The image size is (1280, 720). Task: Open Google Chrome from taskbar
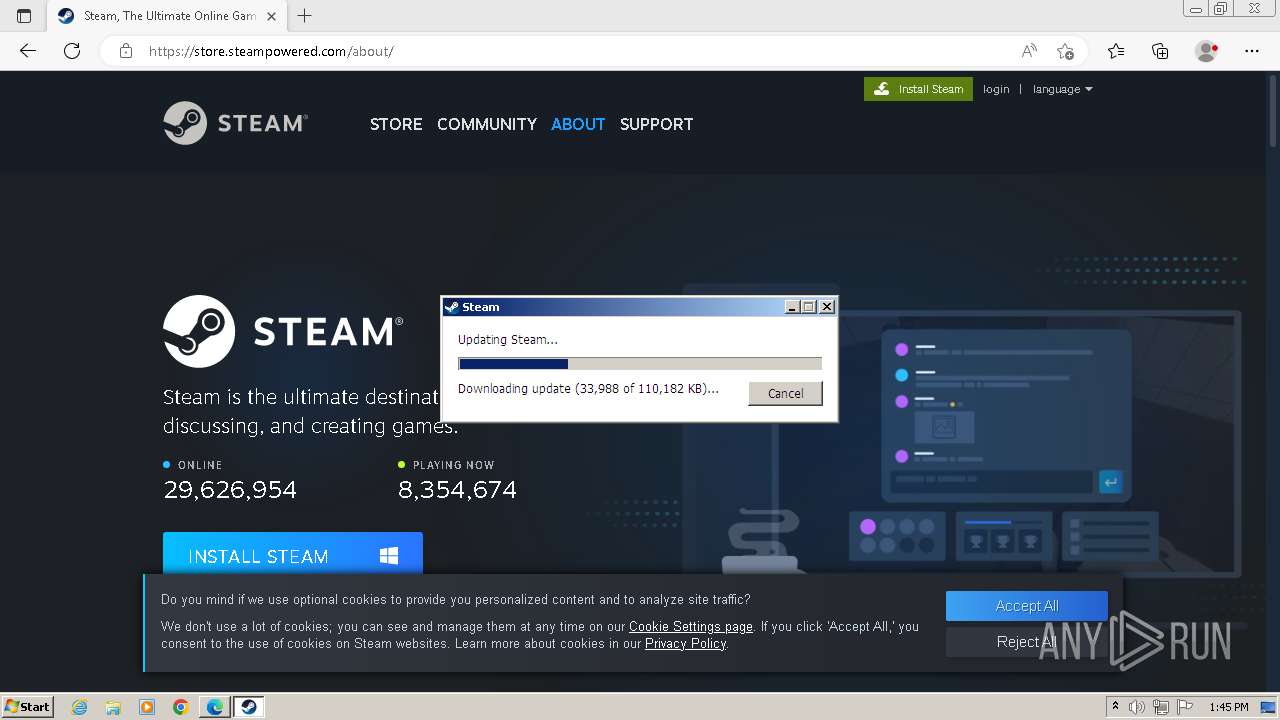click(x=181, y=707)
